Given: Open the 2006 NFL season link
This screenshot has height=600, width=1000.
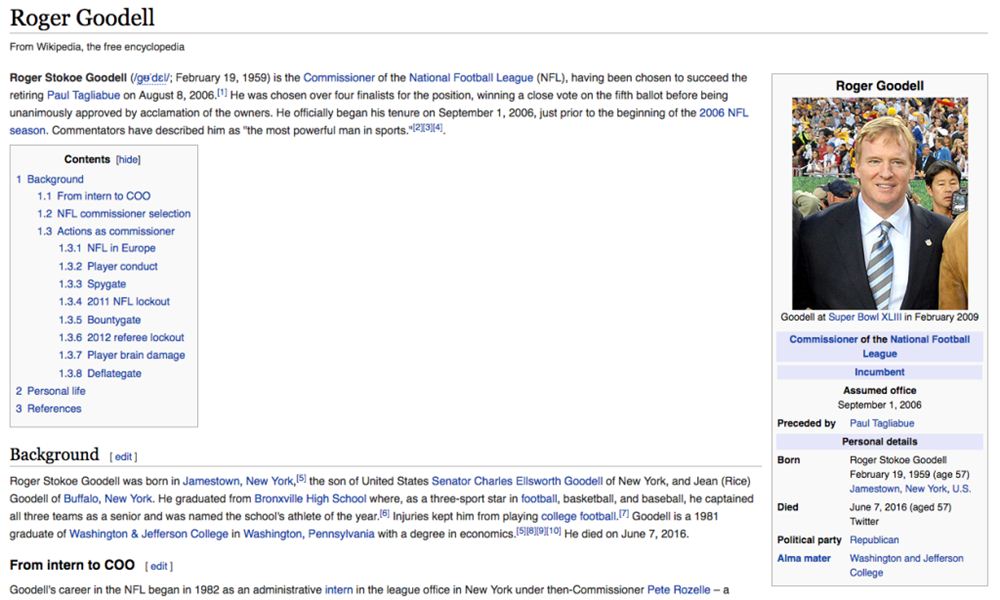Looking at the screenshot, I should coord(724,113).
